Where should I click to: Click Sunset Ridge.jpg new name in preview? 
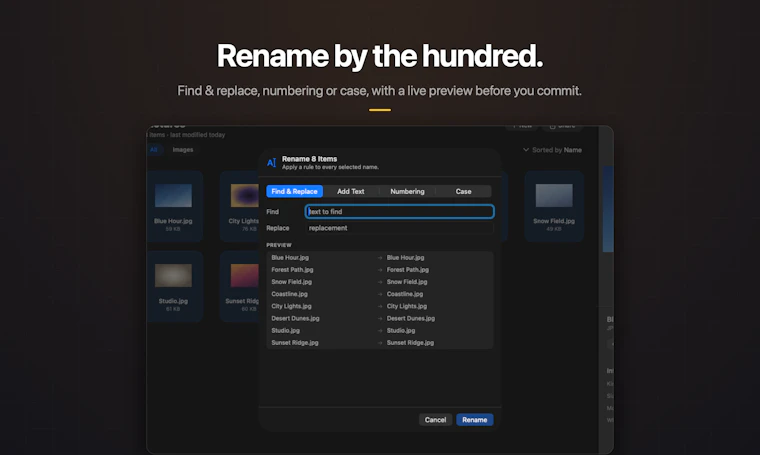click(411, 343)
